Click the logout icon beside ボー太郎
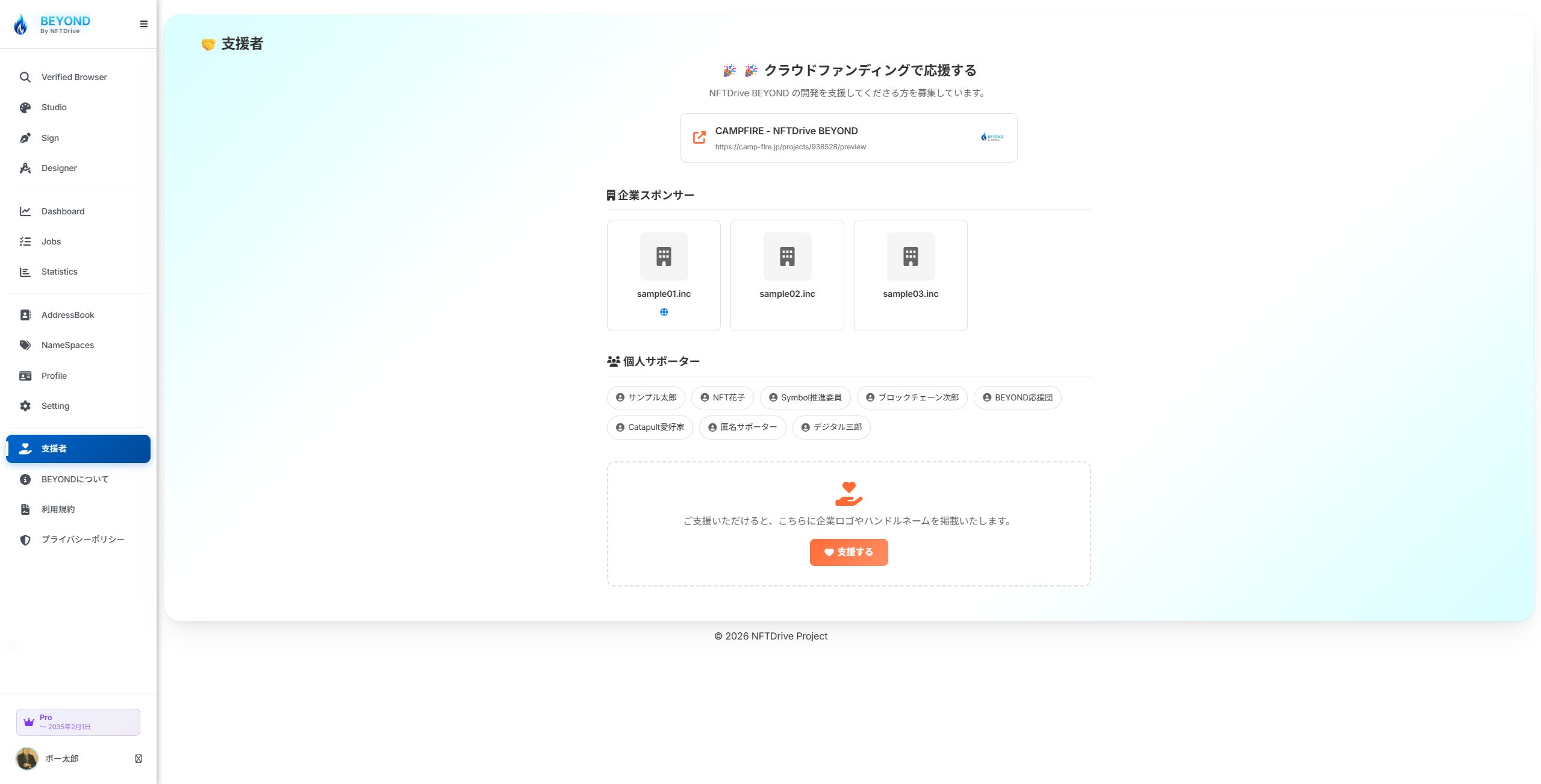This screenshot has height=784, width=1541. (x=139, y=759)
